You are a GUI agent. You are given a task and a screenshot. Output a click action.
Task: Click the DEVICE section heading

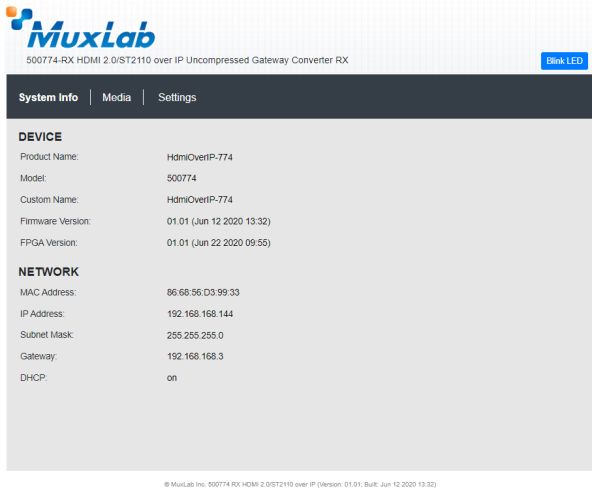click(x=40, y=137)
